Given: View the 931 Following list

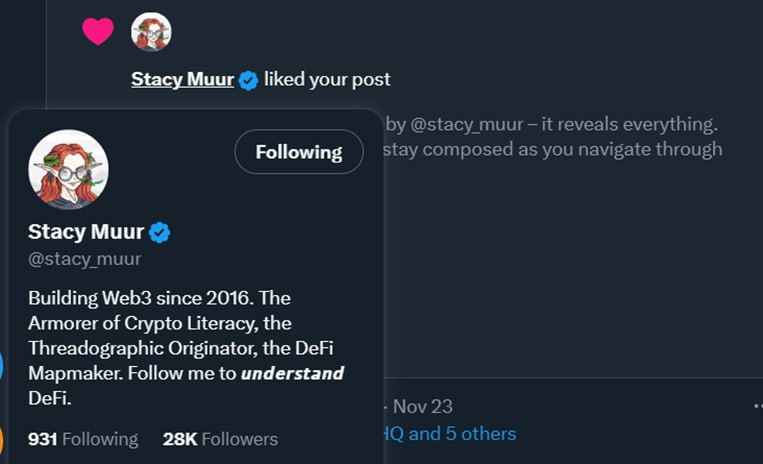Looking at the screenshot, I should (83, 439).
